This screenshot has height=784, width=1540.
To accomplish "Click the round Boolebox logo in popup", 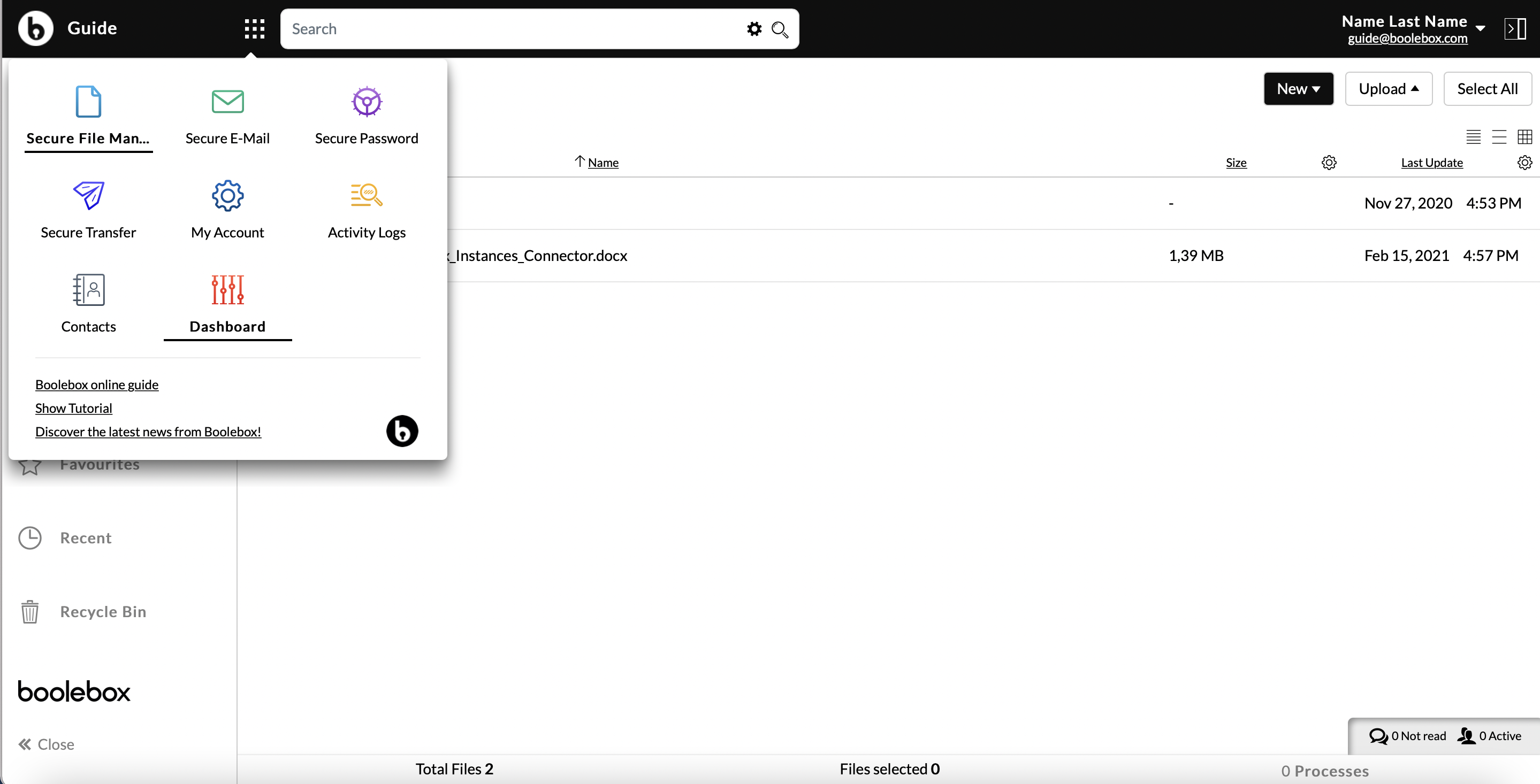I will (x=402, y=431).
